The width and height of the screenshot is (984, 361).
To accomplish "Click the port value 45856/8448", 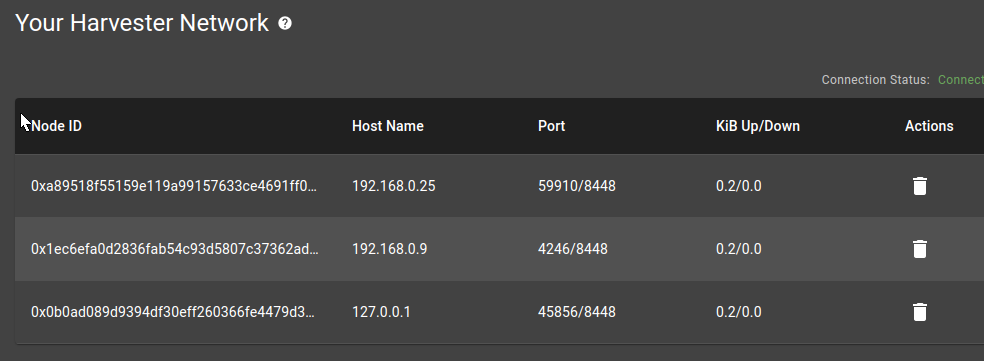I will [x=577, y=312].
